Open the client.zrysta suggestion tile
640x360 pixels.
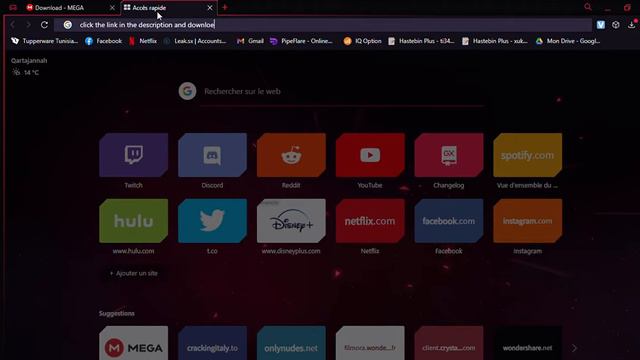pos(449,343)
